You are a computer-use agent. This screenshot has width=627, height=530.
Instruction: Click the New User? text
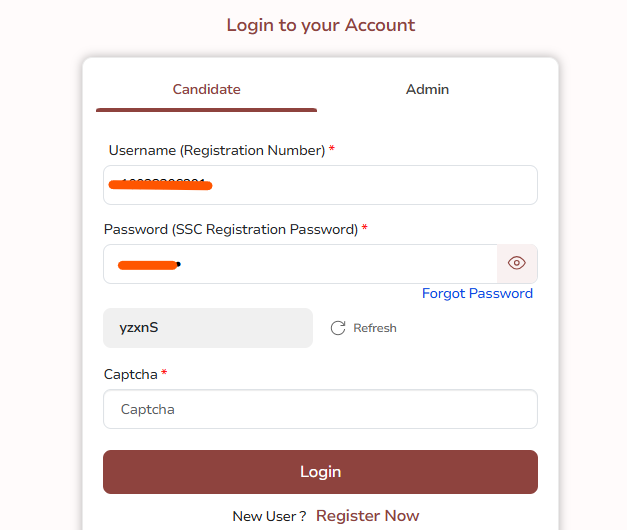pyautogui.click(x=269, y=516)
